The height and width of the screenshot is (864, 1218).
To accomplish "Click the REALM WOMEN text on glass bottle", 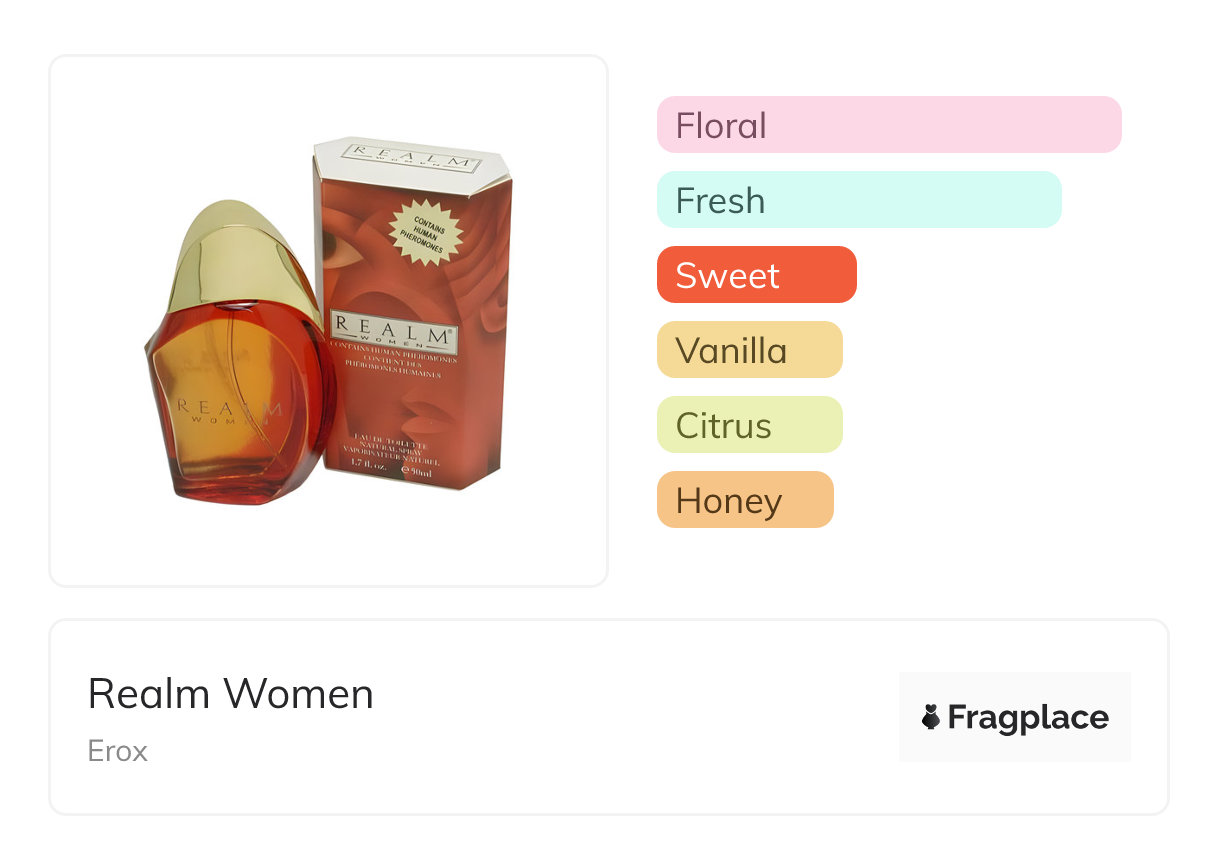I will coord(227,410).
